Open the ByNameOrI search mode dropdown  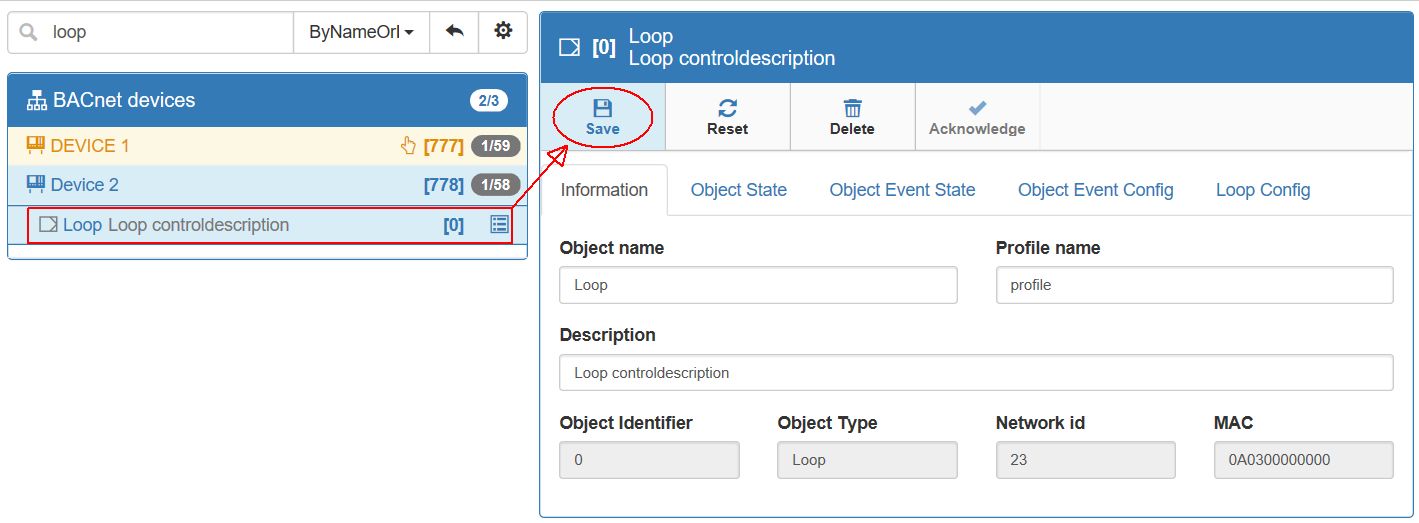point(361,32)
